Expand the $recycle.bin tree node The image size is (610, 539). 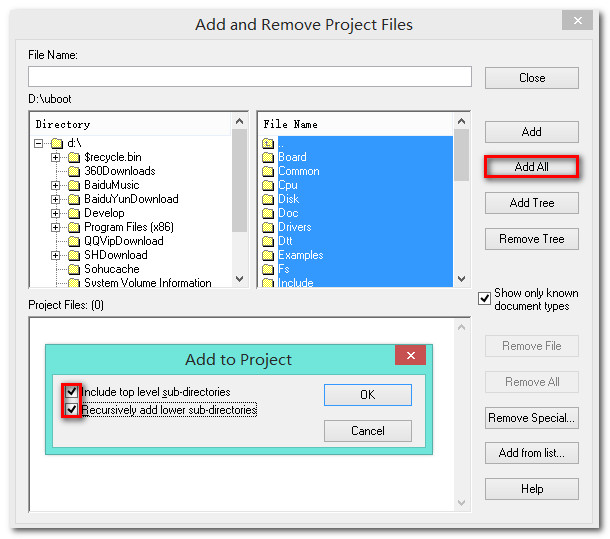[55, 157]
